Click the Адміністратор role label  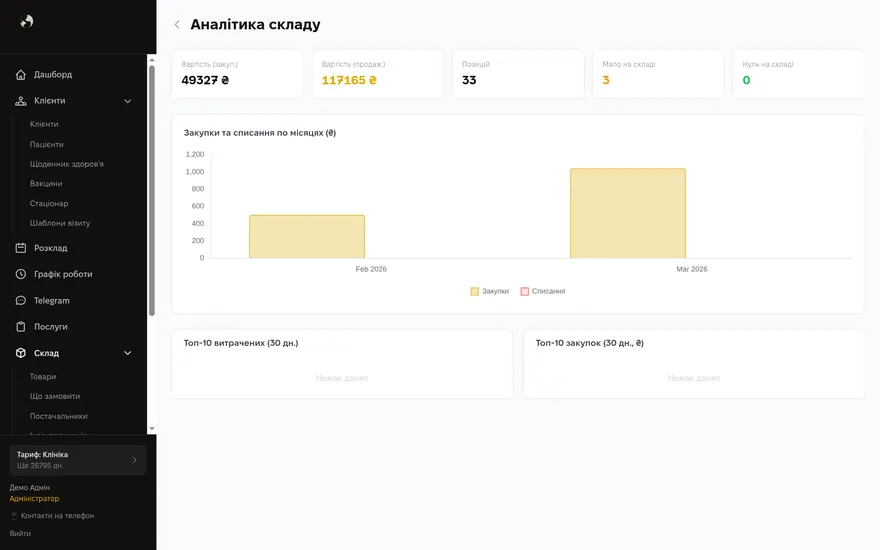(34, 498)
